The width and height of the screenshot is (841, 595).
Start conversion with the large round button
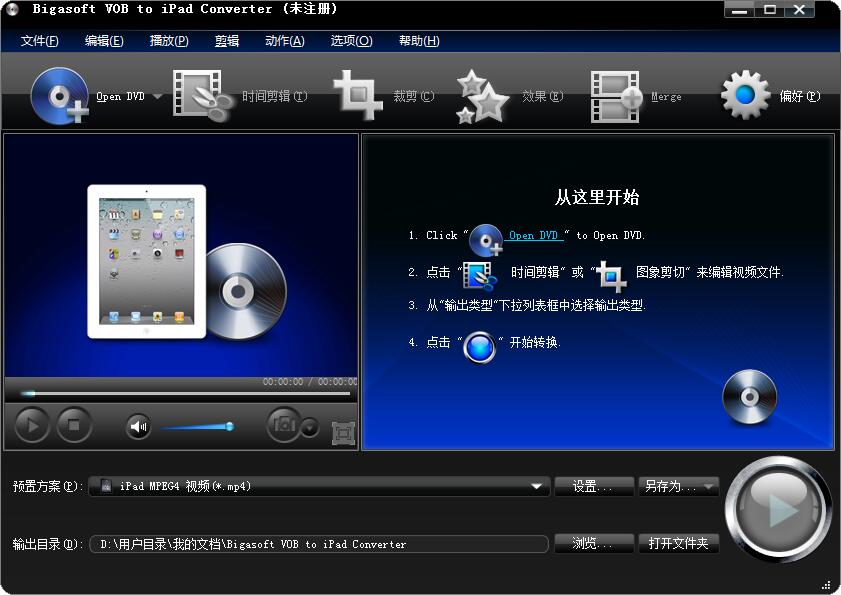coord(778,509)
